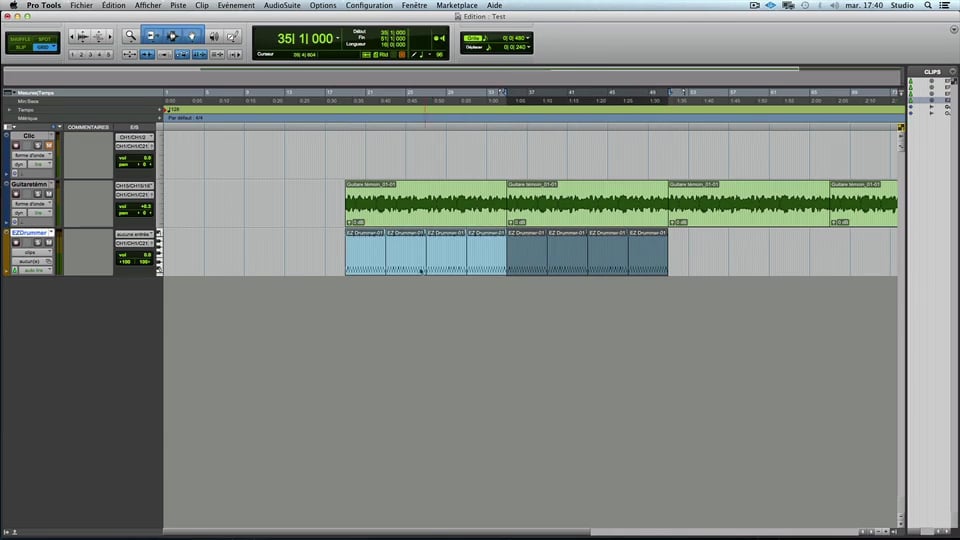This screenshot has height=540, width=960.
Task: Open the Fichier menu
Action: pos(81,5)
